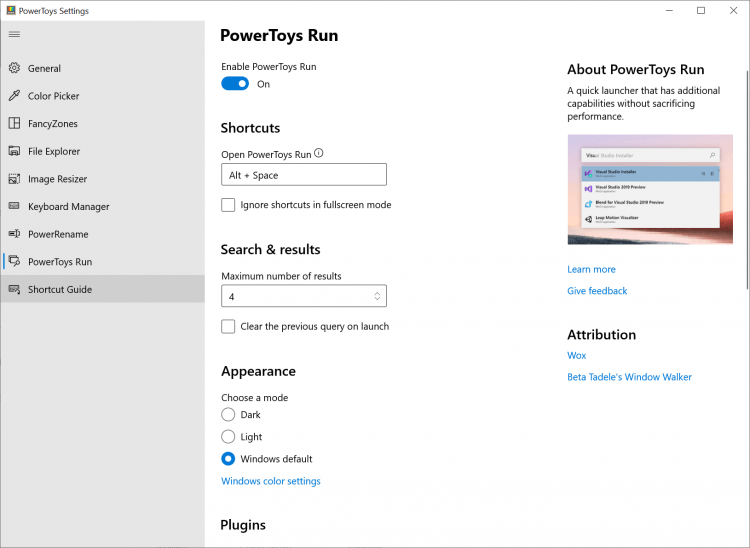Open FancyZones via its grid icon
The width and height of the screenshot is (750, 548).
coord(14,124)
